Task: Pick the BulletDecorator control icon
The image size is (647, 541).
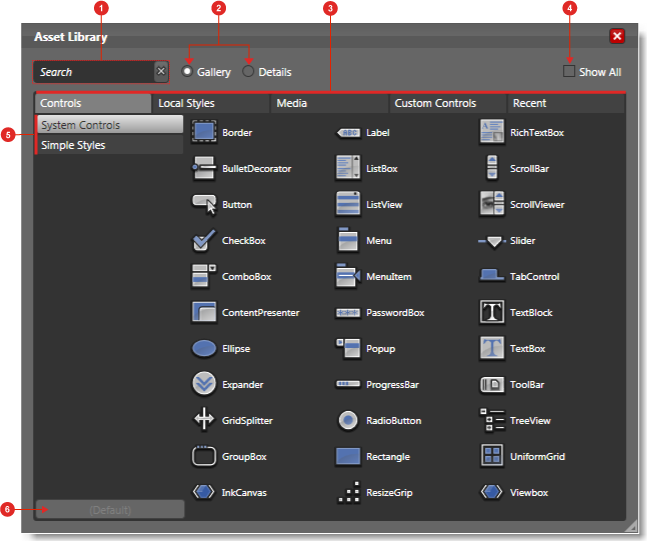Action: point(204,168)
